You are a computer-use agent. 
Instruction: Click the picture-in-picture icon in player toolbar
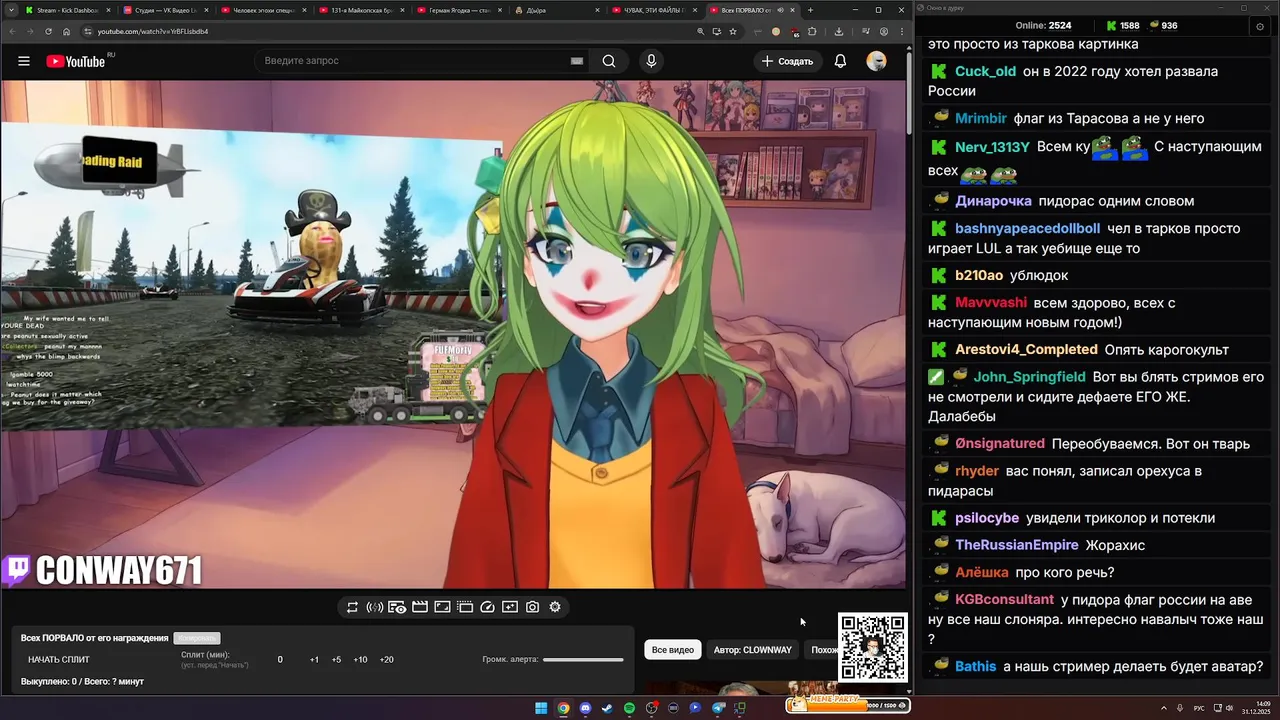pyautogui.click(x=442, y=607)
